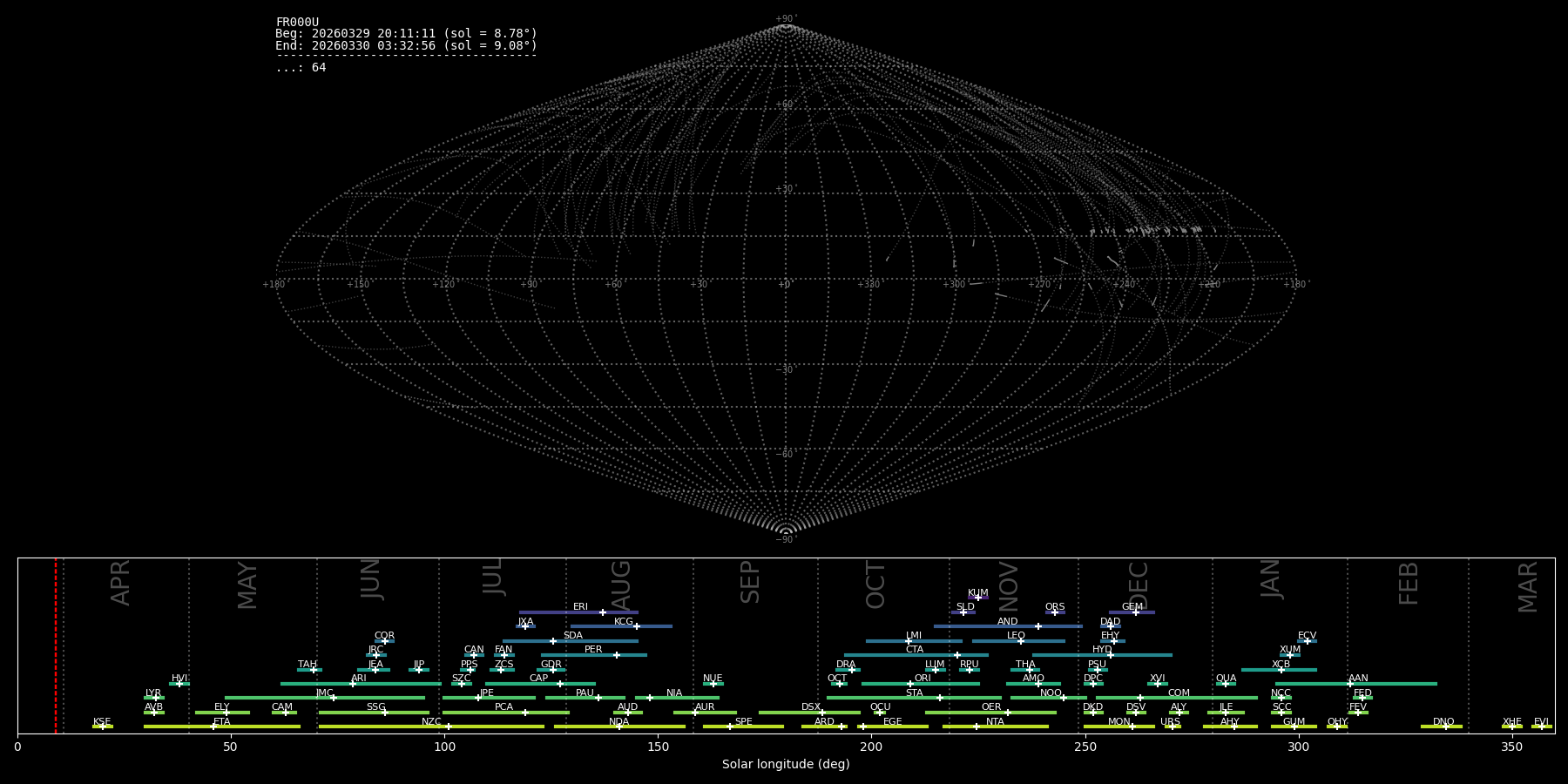Screen dimensions: 1568x784
Task: Click the ETA shower label
Action: (222, 721)
